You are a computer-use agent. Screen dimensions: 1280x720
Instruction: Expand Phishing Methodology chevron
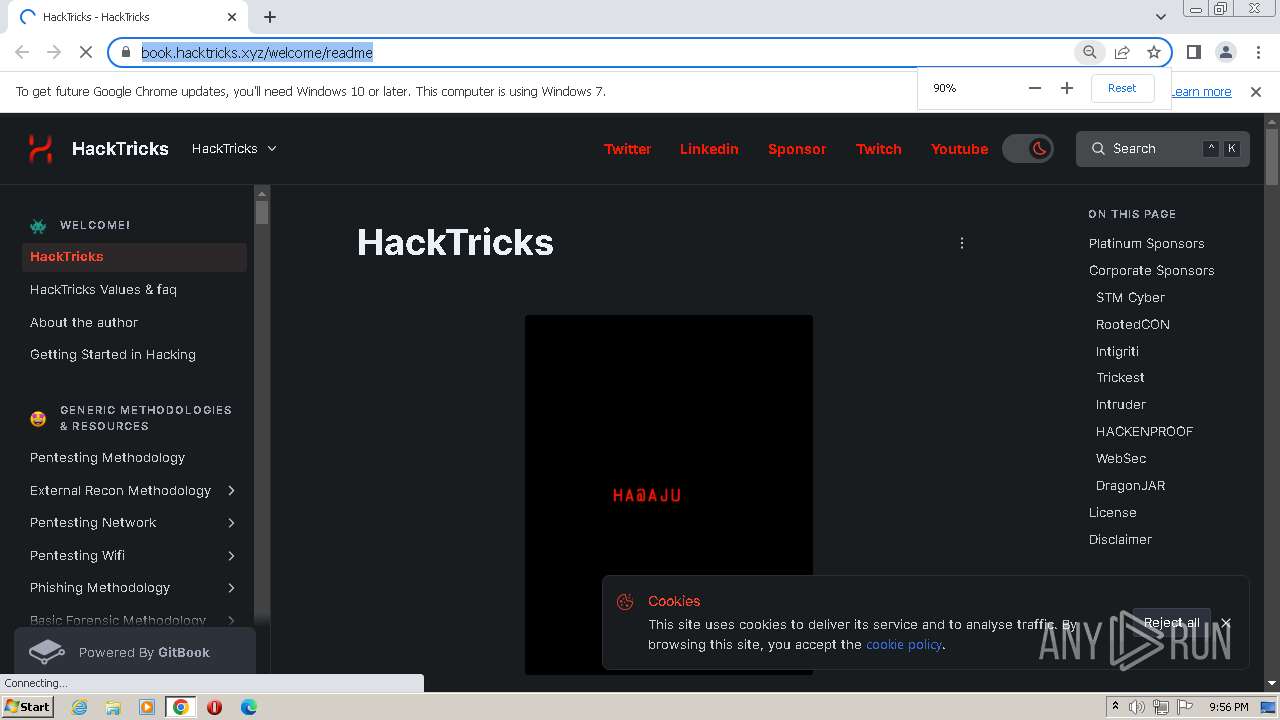[231, 588]
